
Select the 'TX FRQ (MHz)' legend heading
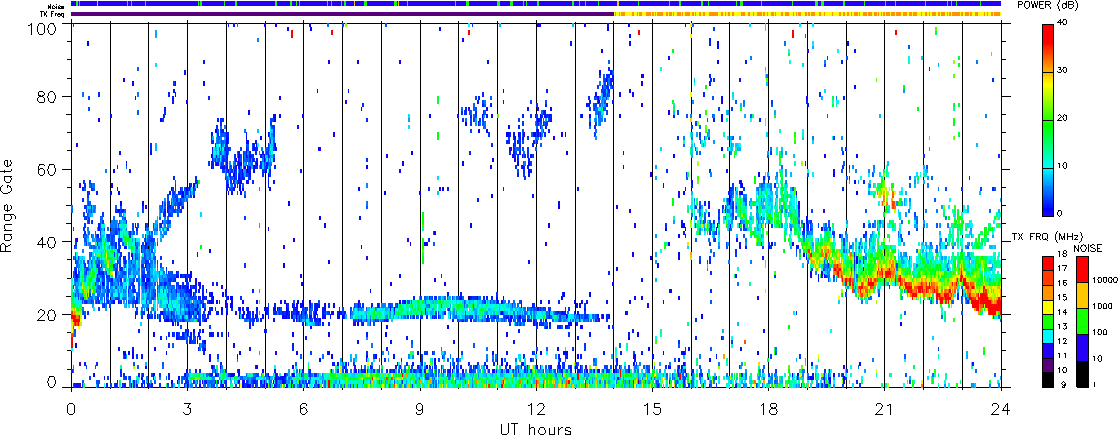tap(1047, 236)
